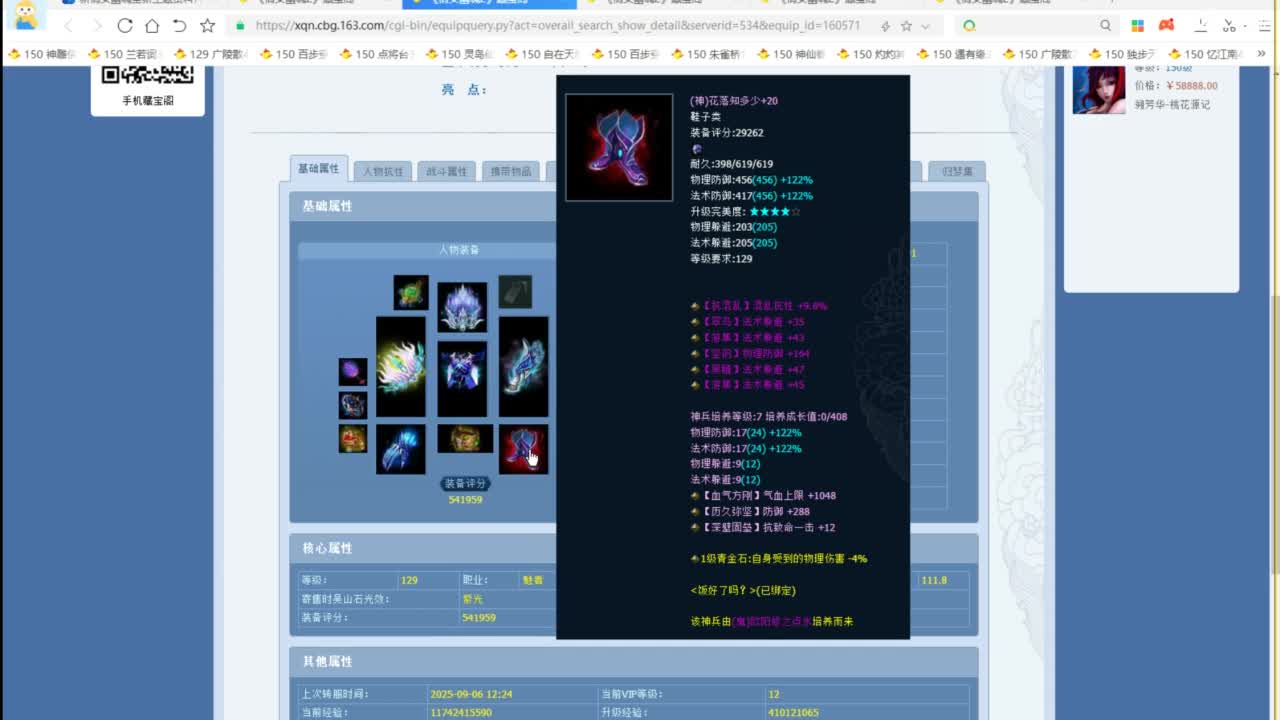
Task: Open the green search engine logo icon
Action: (x=969, y=26)
